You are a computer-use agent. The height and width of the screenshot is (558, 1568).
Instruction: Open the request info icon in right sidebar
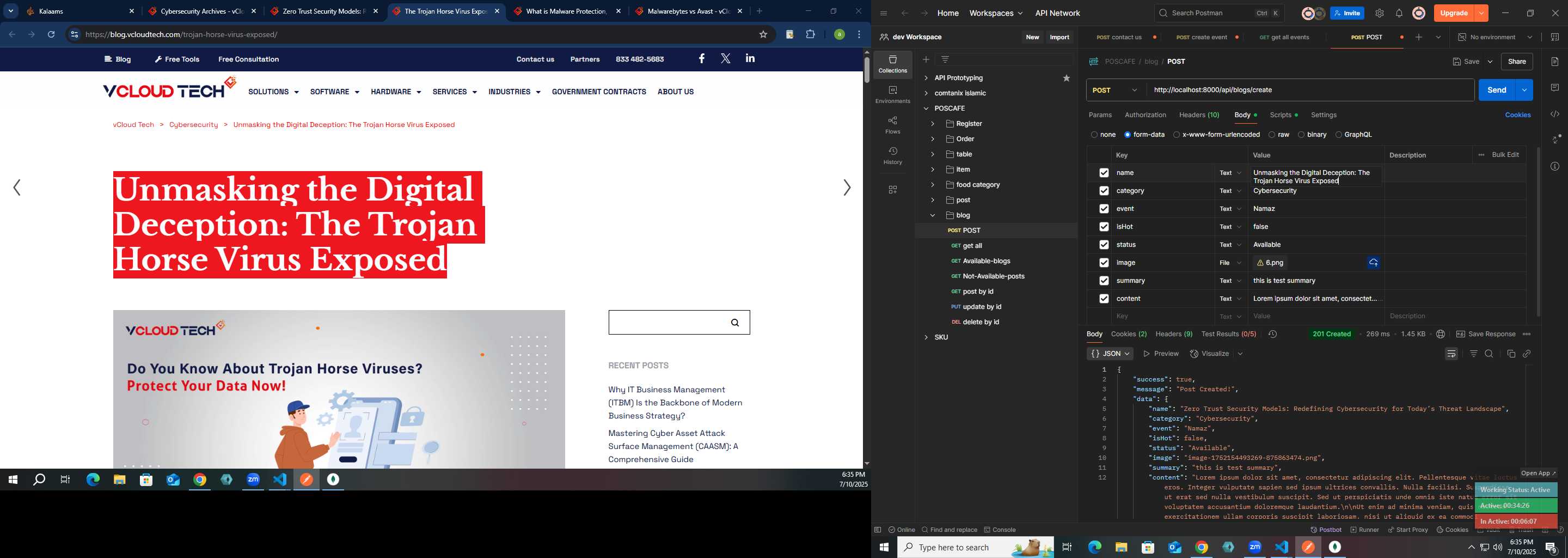[x=1554, y=166]
